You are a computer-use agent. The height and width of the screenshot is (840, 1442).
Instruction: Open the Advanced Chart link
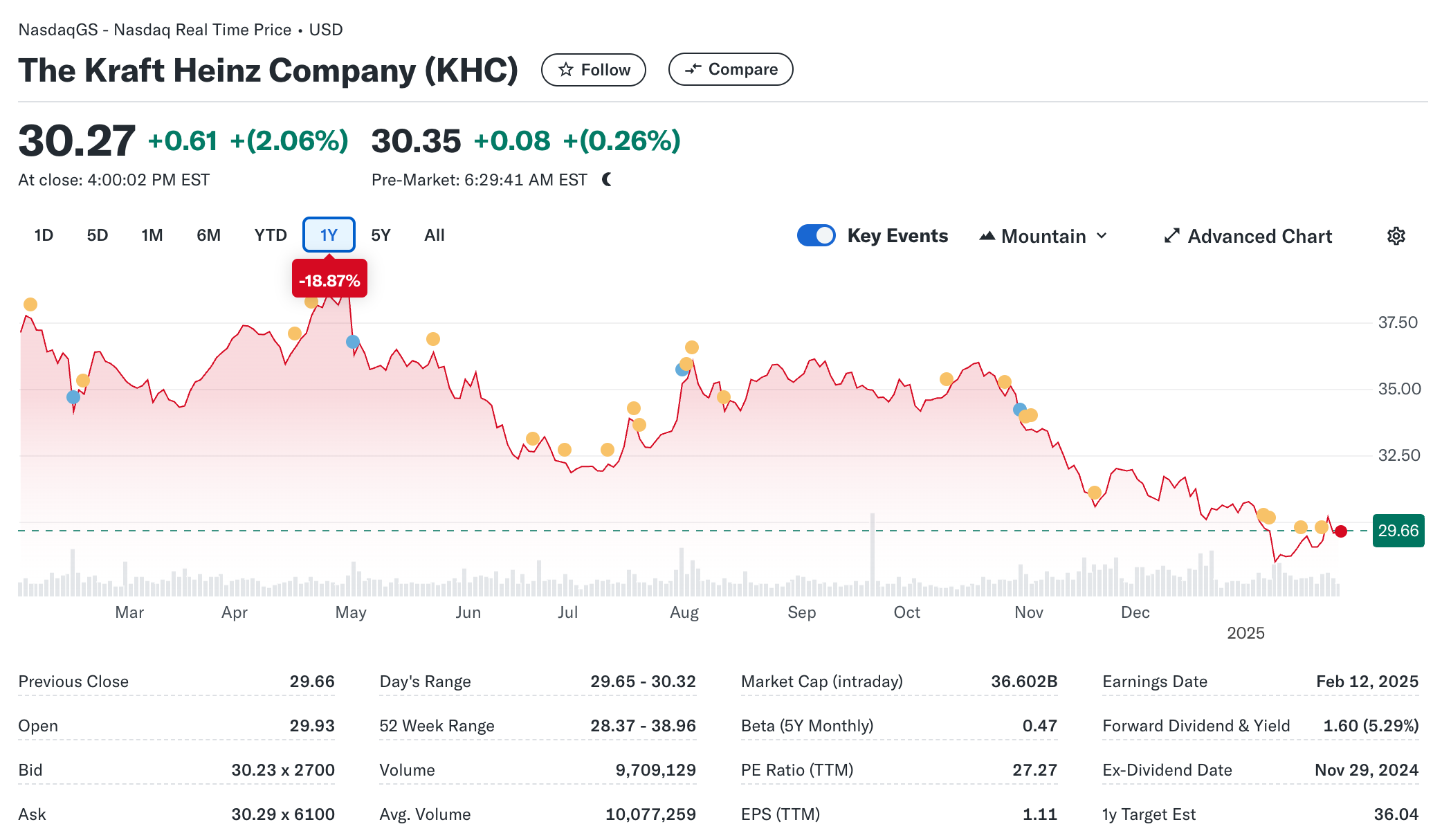coord(1259,236)
